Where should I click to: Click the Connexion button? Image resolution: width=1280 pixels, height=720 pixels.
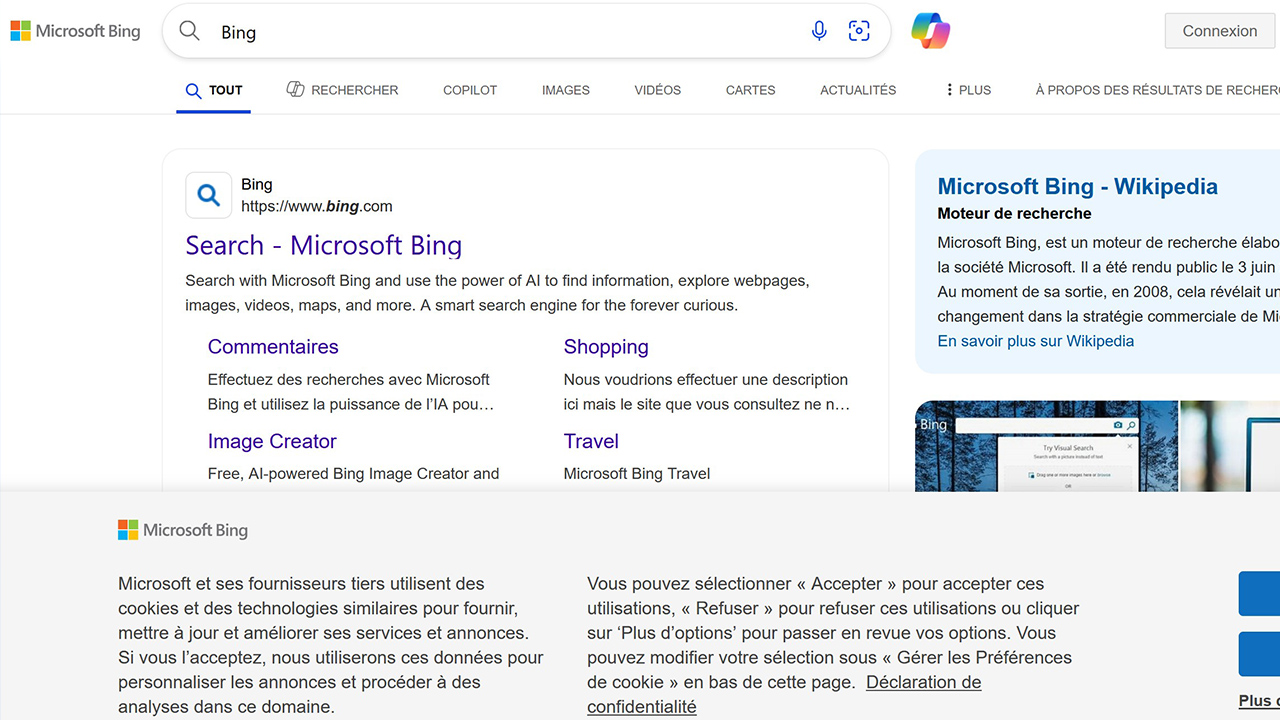pyautogui.click(x=1219, y=31)
